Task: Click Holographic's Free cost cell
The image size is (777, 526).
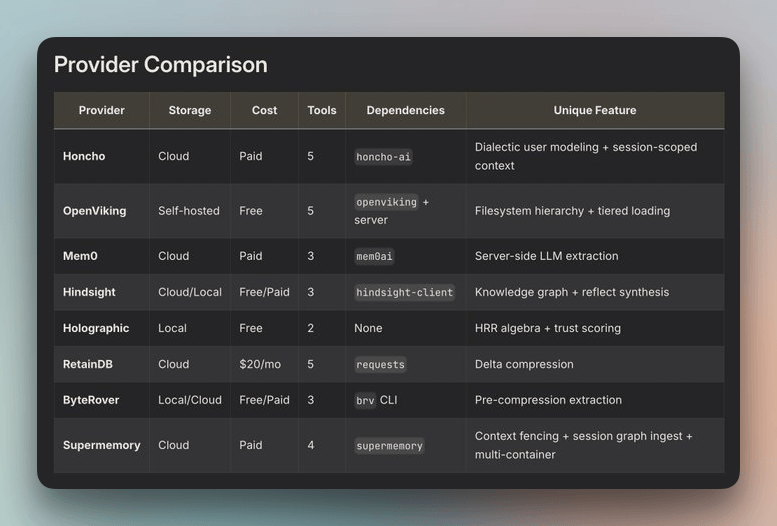Action: pos(251,328)
